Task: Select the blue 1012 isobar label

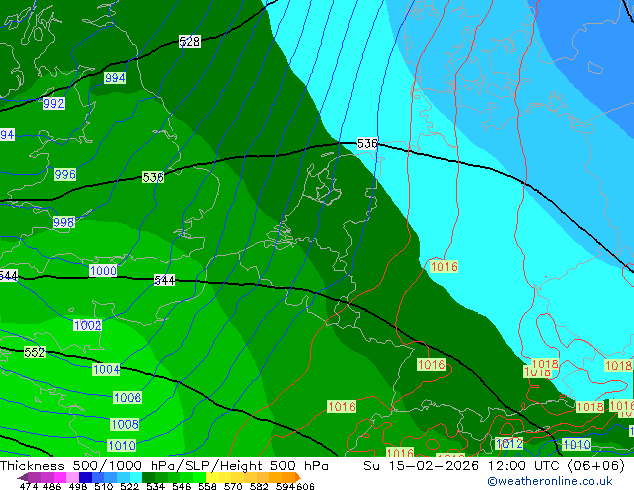Action: coord(509,444)
